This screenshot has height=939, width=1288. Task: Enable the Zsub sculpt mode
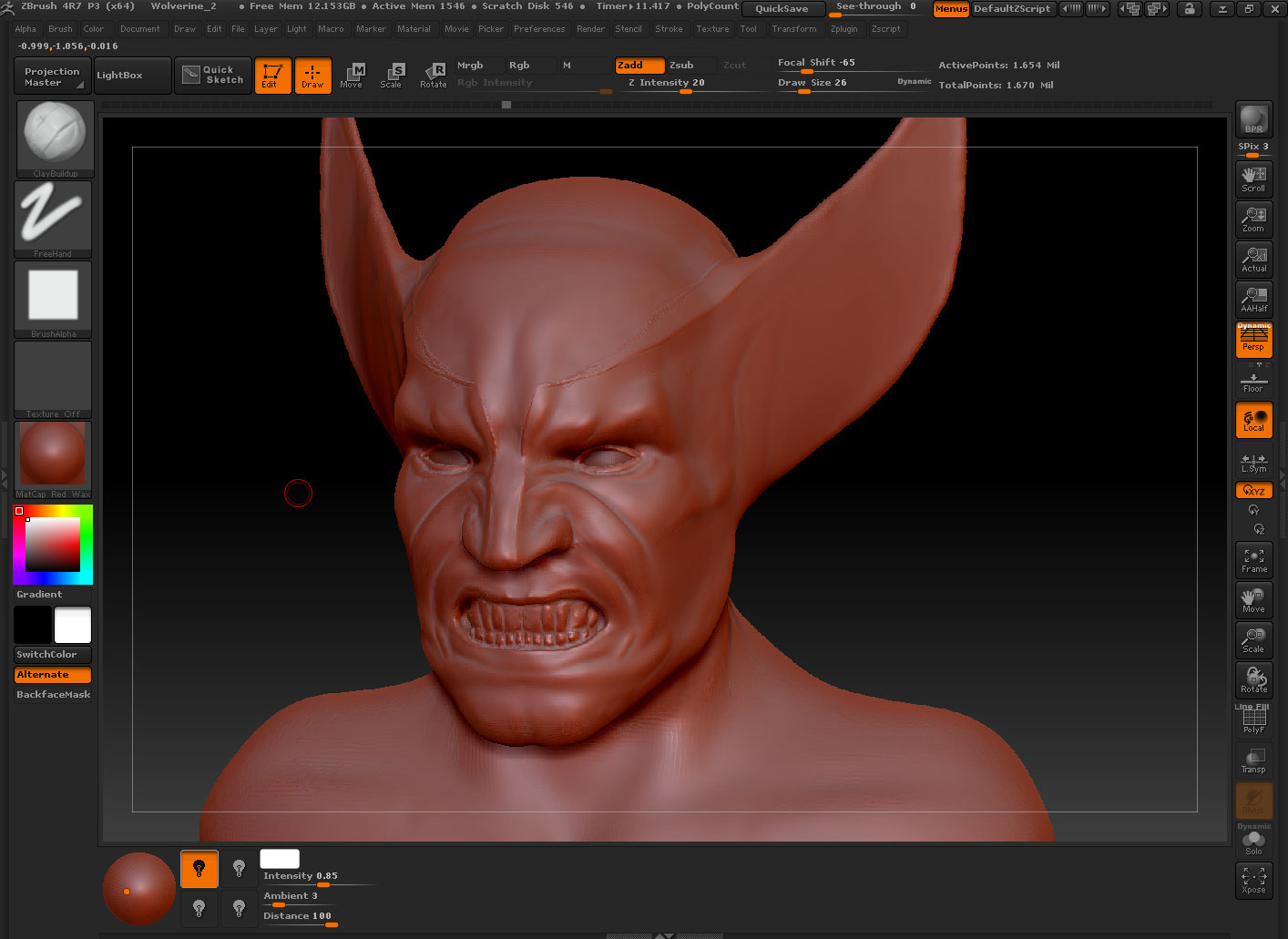tap(691, 66)
